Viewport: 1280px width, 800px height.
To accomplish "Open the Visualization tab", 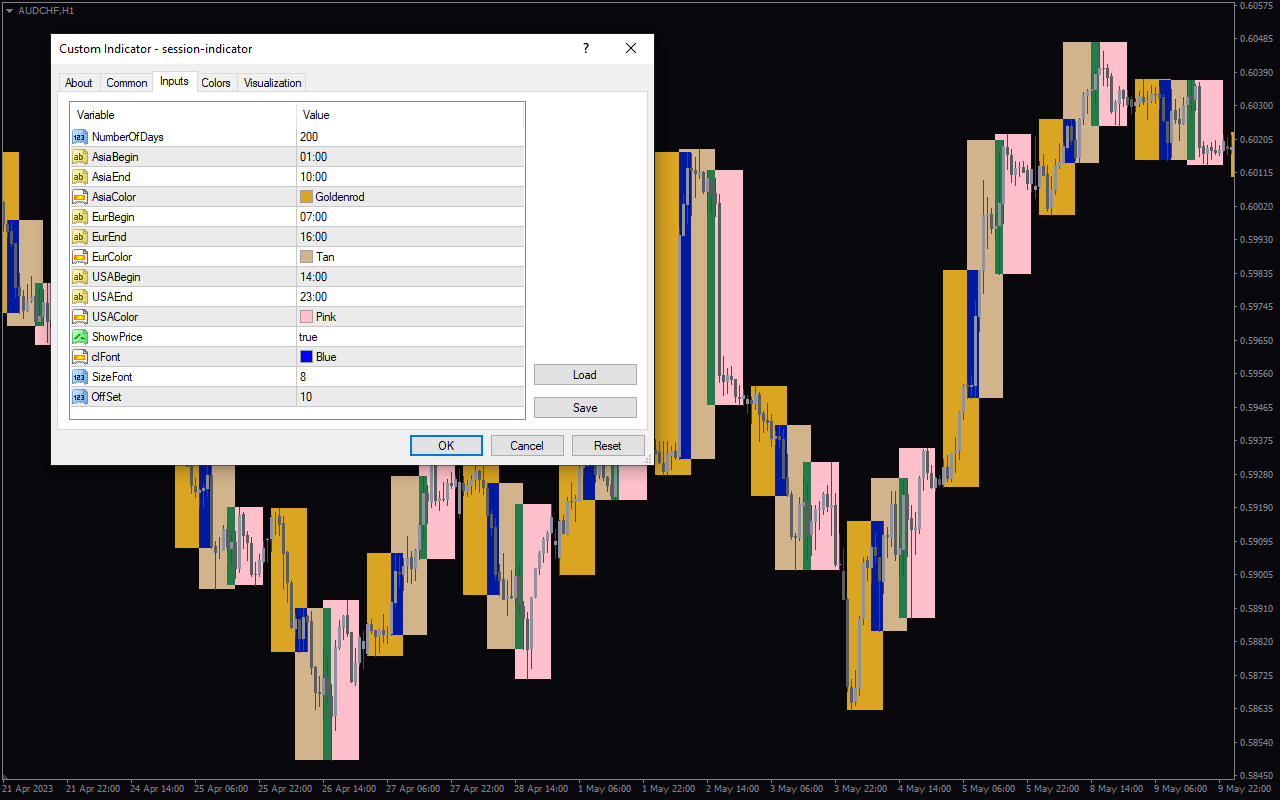I will (x=272, y=83).
